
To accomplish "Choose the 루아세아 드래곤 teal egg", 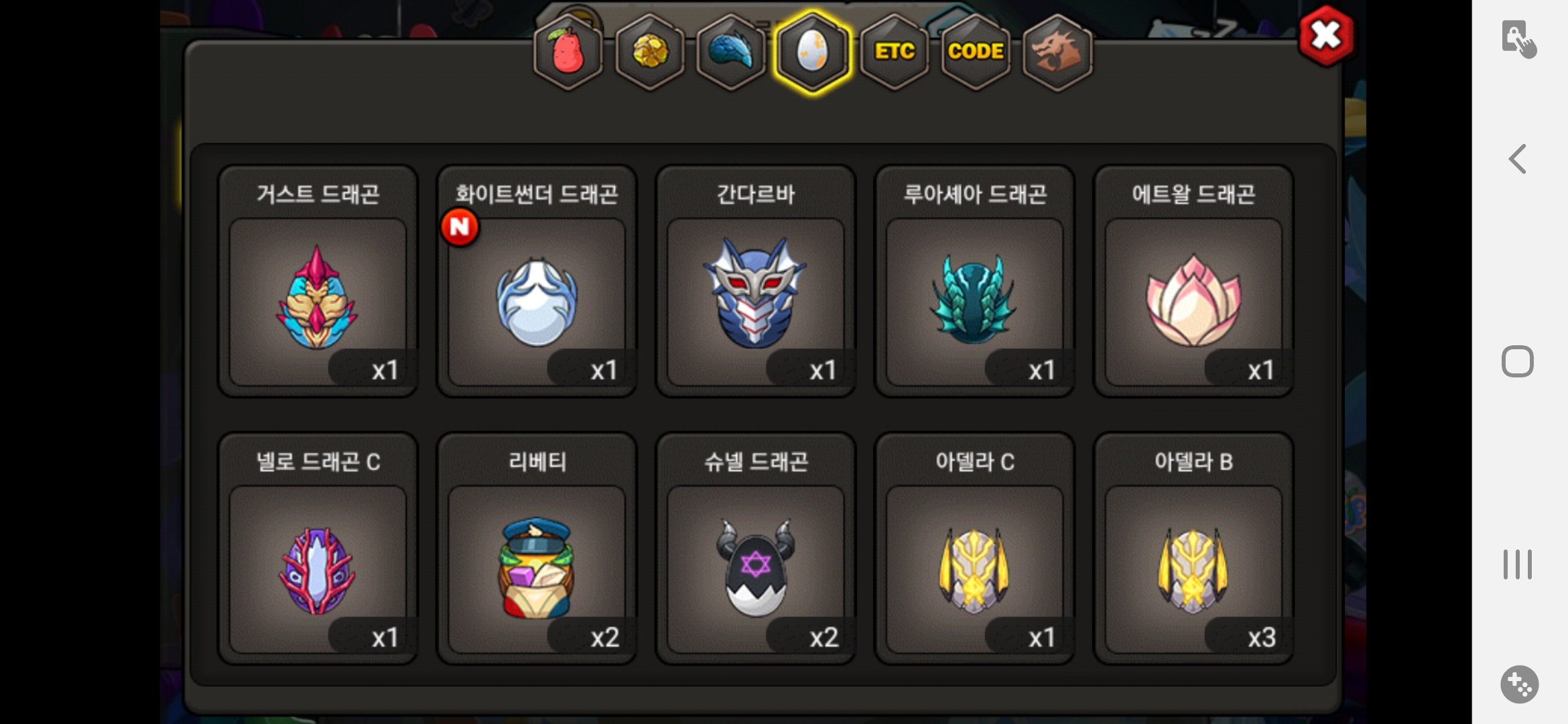I will [x=975, y=282].
